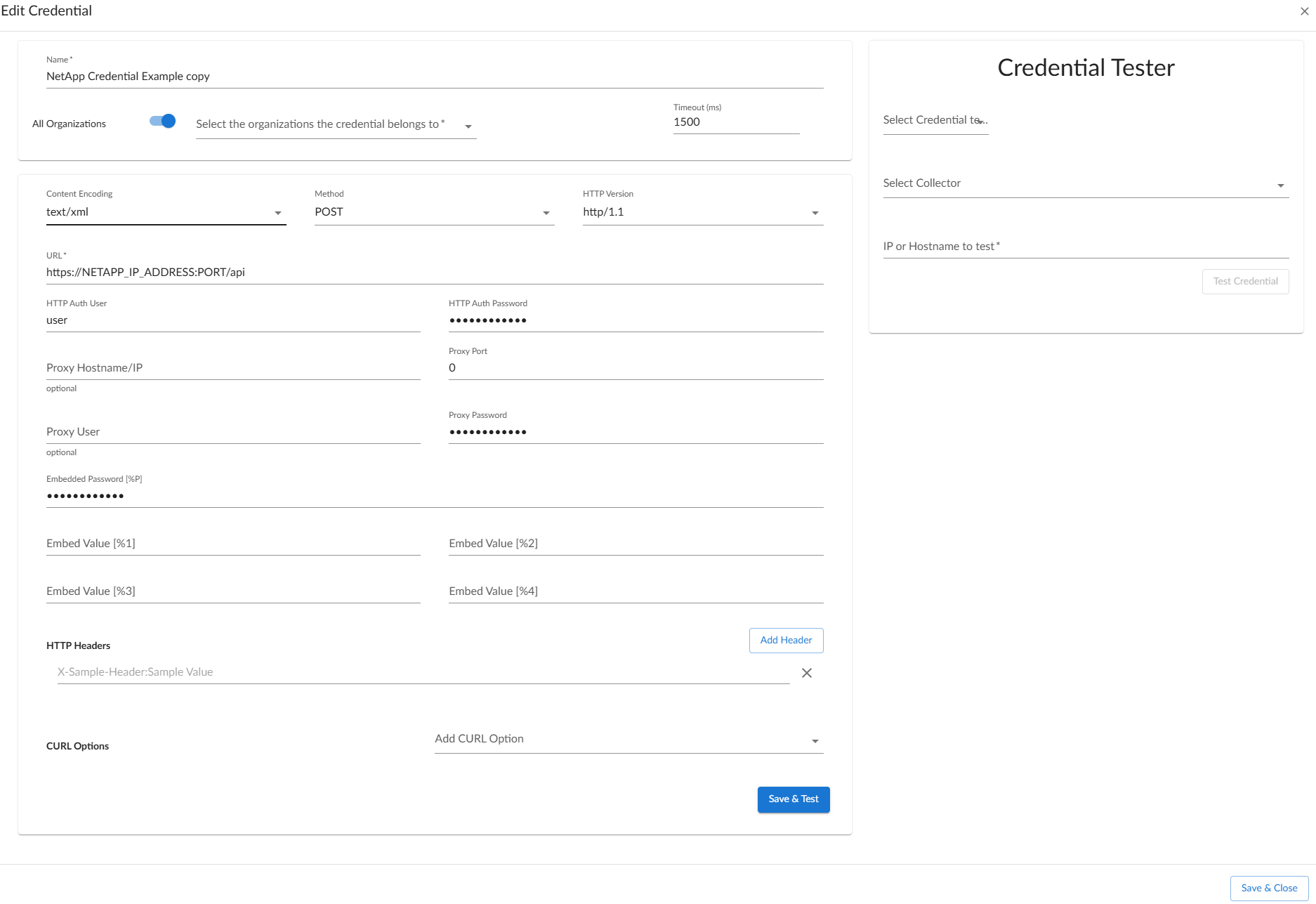Click the Save & Test button
The width and height of the screenshot is (1316, 904).
[794, 799]
